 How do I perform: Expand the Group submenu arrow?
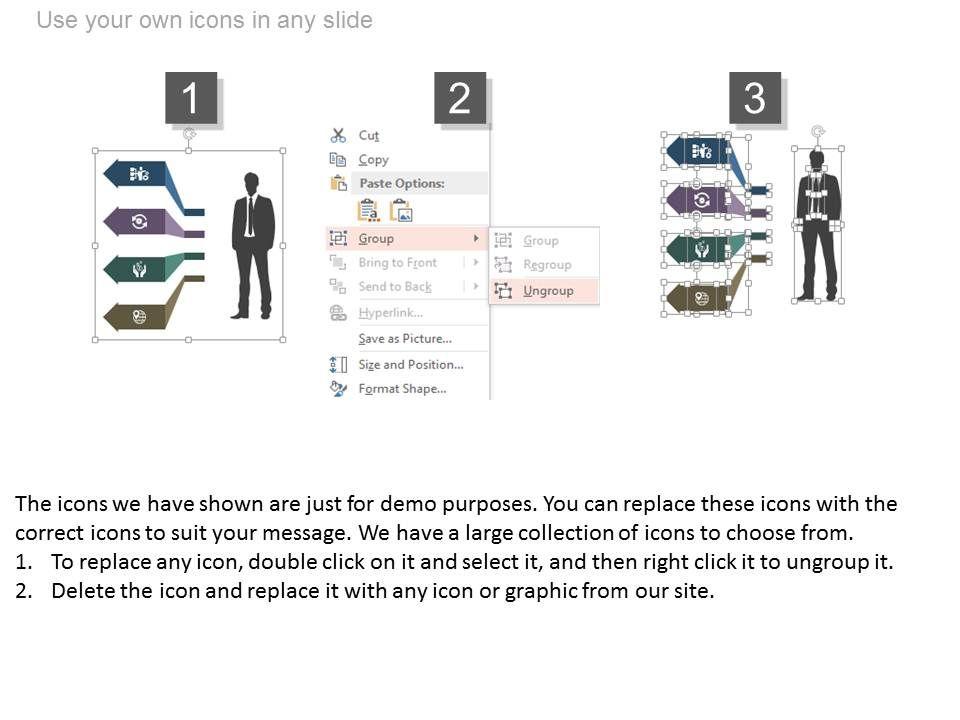coord(476,238)
